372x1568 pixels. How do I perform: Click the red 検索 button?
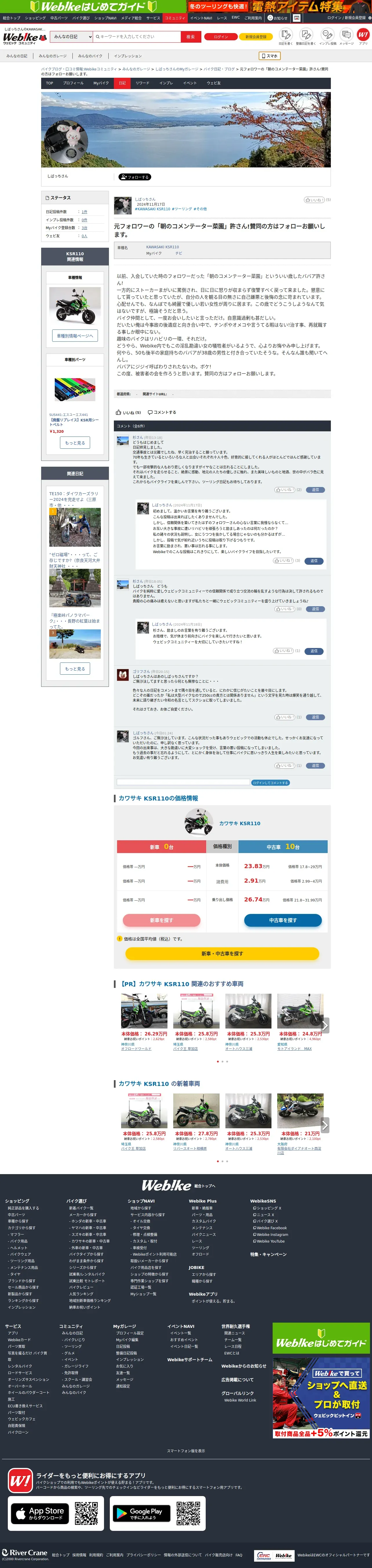pos(190,37)
